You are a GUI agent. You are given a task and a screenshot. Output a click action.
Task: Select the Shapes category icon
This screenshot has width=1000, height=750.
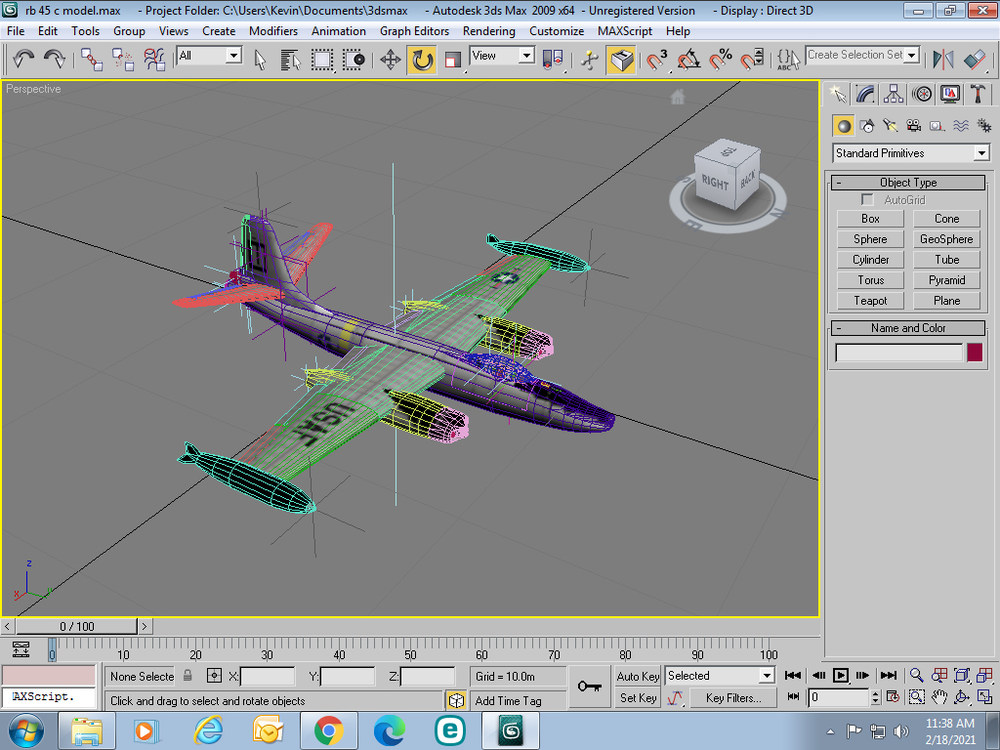pos(867,126)
